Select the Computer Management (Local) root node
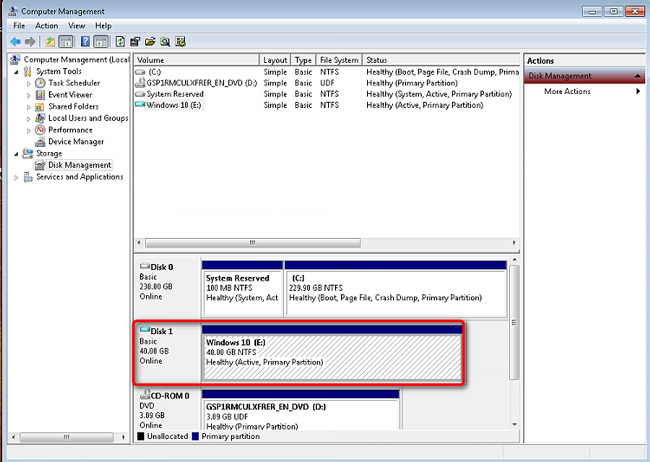This screenshot has width=650, height=462. click(x=76, y=60)
